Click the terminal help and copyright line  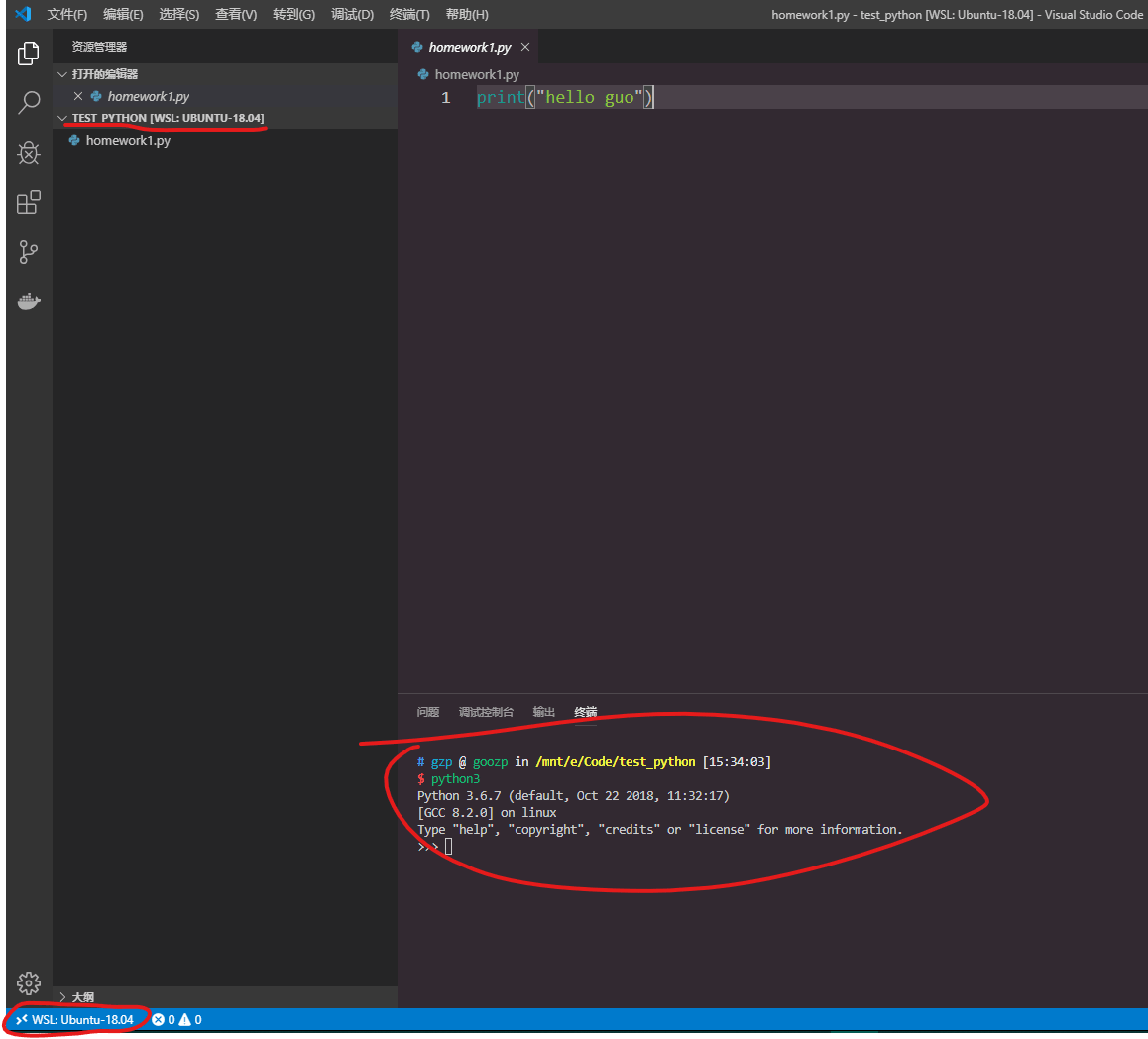click(x=659, y=830)
